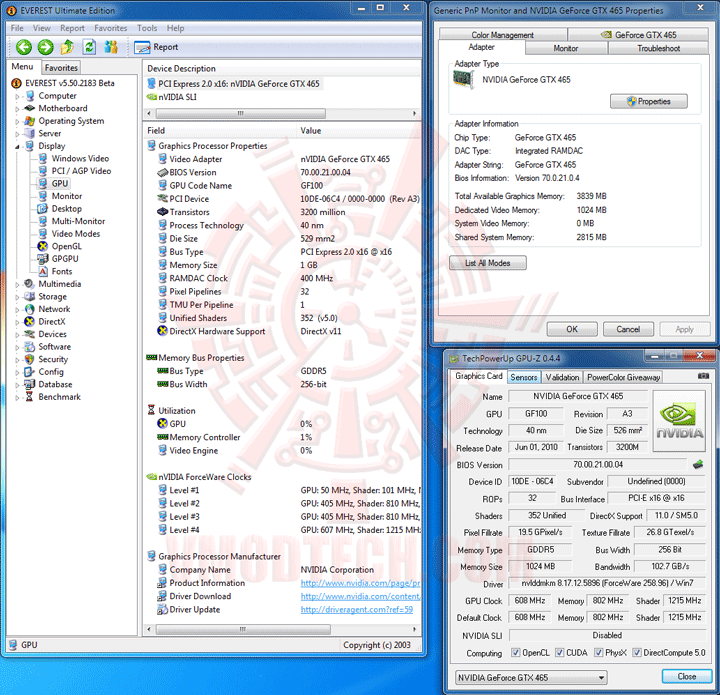The image size is (720, 695).
Task: Click the adapter card icon in Adapter Type
Action: [464, 80]
